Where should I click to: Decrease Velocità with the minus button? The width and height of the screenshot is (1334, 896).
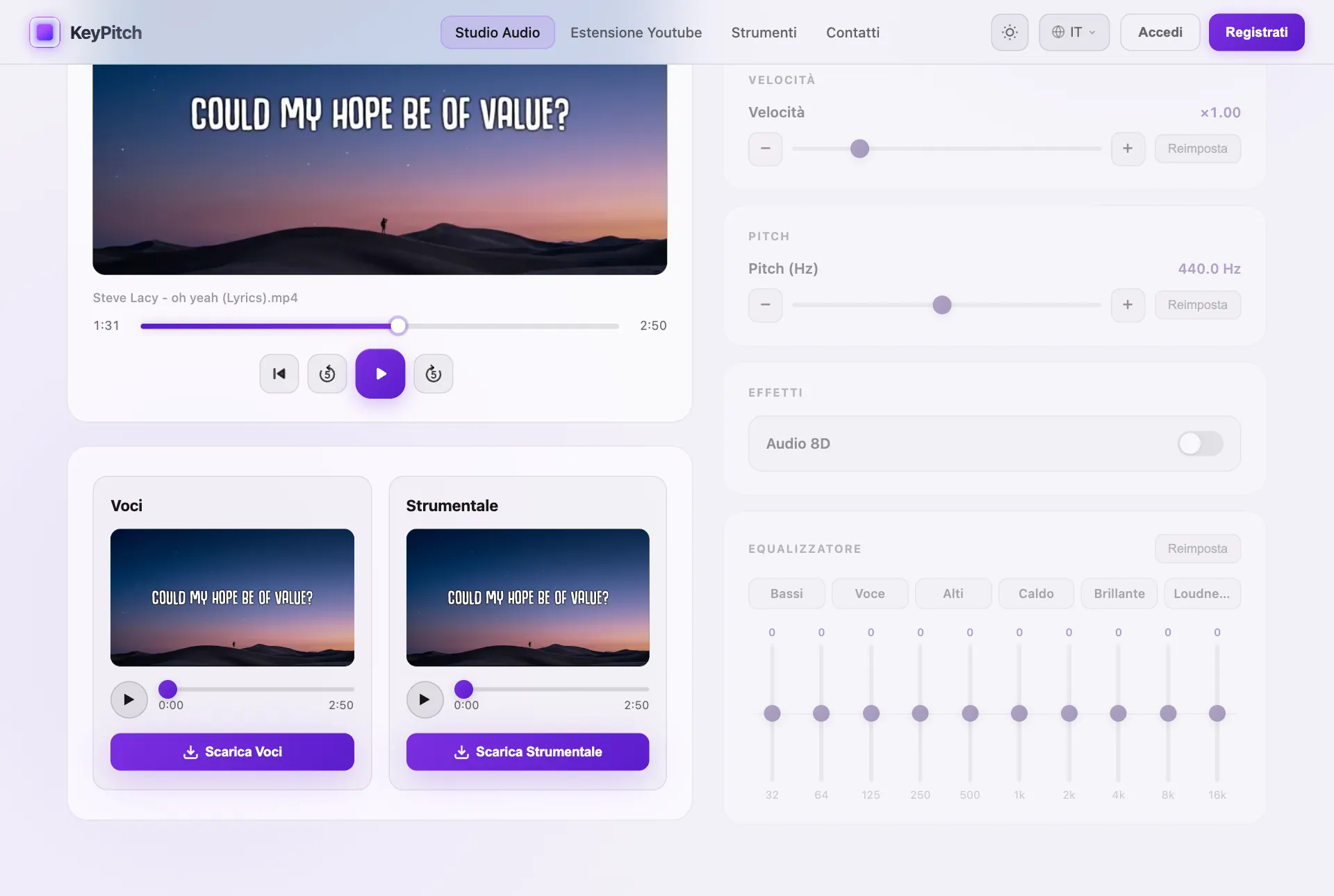tap(765, 149)
